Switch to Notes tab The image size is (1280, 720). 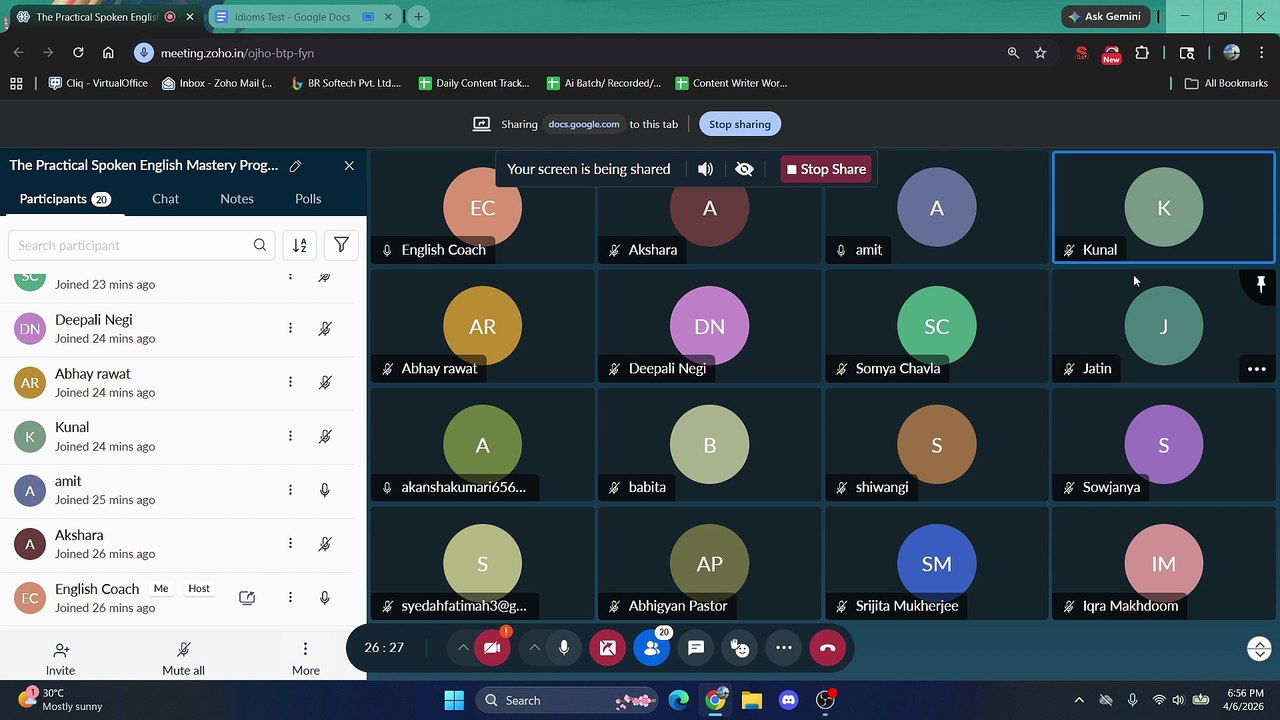pos(237,199)
